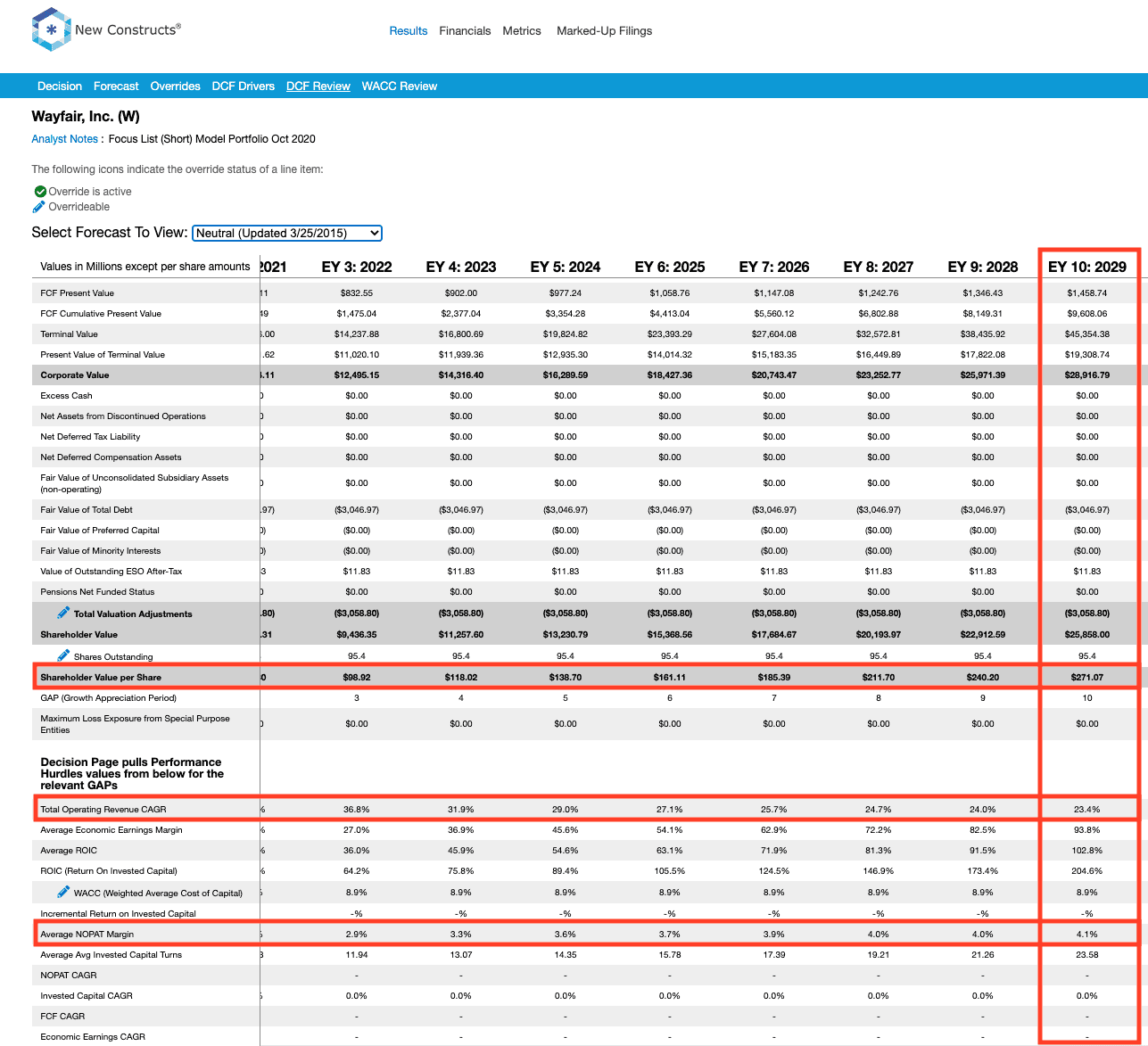Click the EY 9: 2028 column header
This screenshot has width=1148, height=1046.
(983, 267)
